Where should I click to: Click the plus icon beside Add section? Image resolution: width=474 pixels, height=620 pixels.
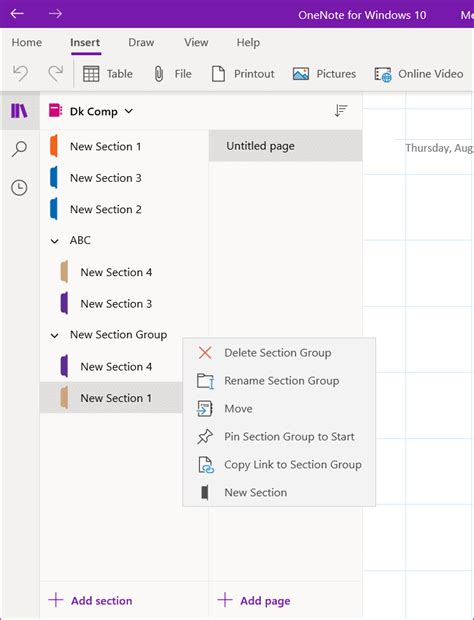(x=56, y=600)
